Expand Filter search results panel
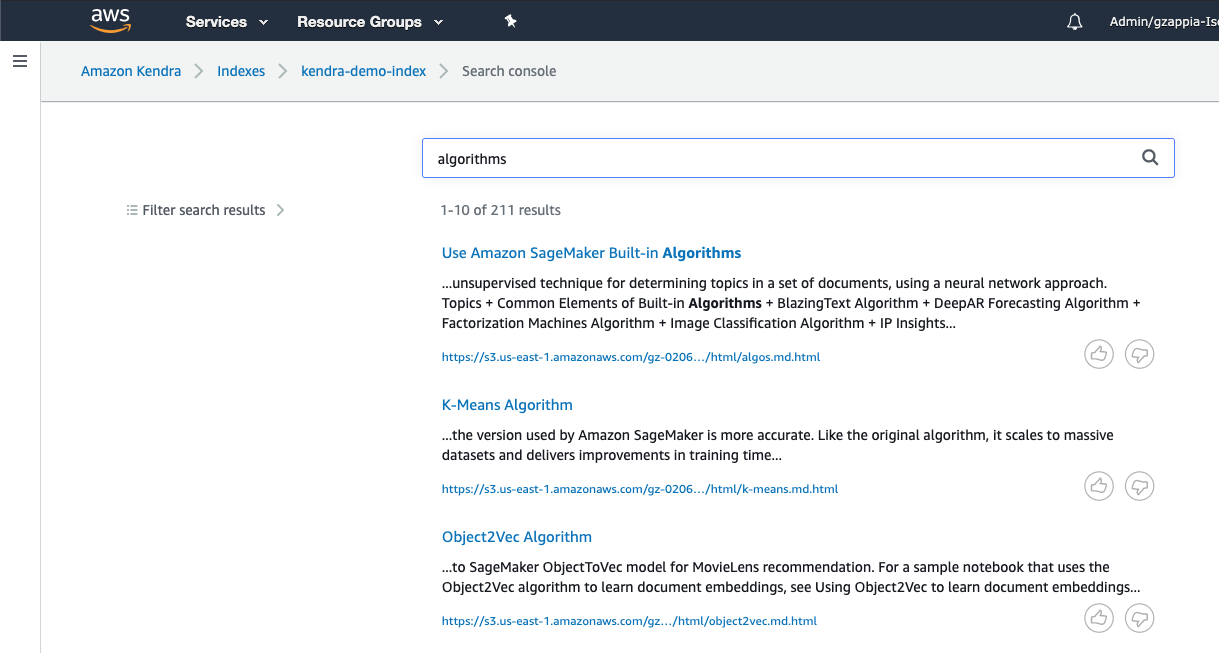The width and height of the screenshot is (1219, 653). 205,210
